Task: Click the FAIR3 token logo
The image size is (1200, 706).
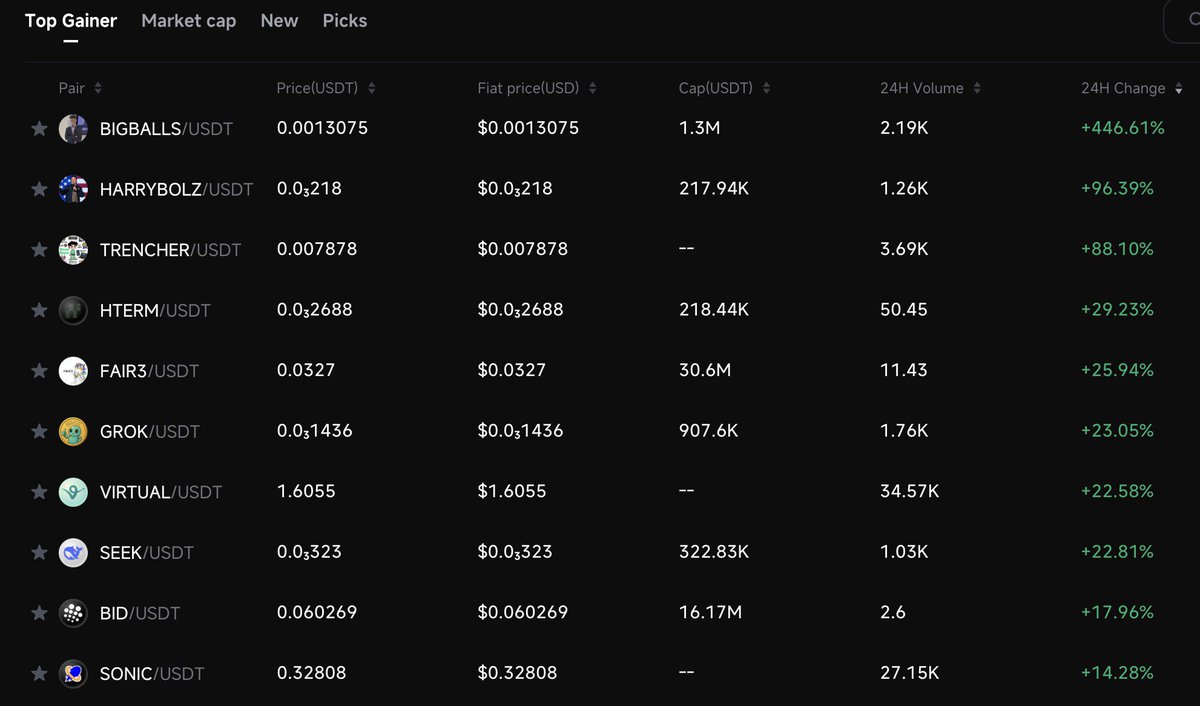Action: (73, 370)
